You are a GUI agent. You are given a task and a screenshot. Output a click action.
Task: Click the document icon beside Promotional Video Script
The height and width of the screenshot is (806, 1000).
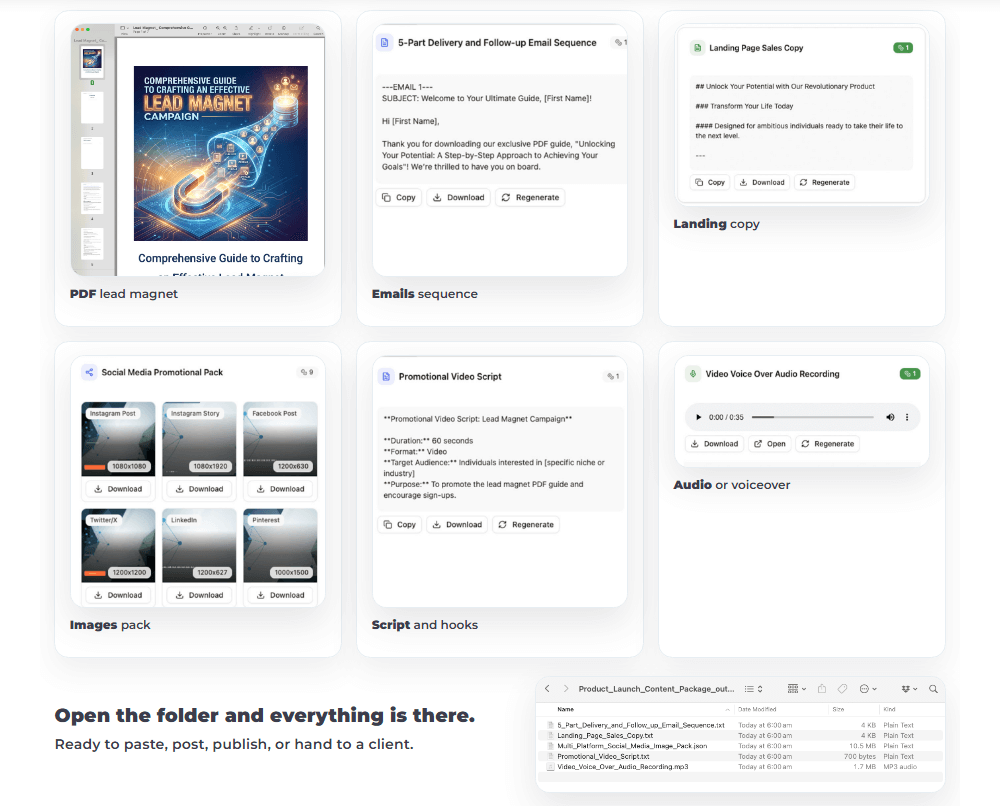(x=385, y=377)
